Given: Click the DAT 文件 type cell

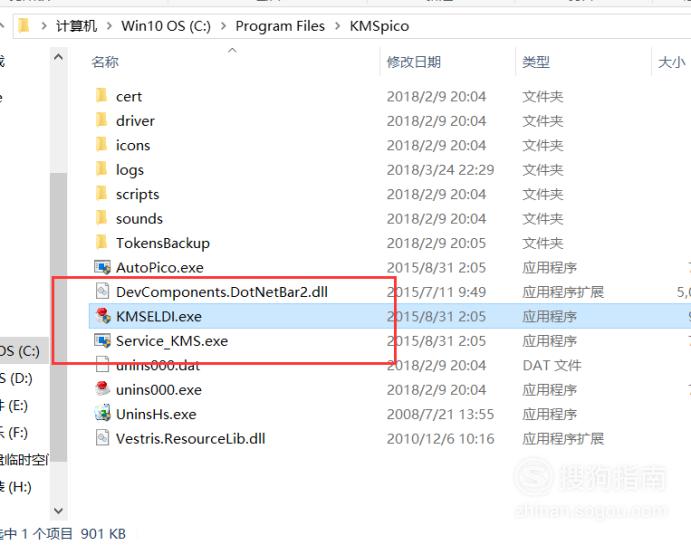Looking at the screenshot, I should click(552, 365).
